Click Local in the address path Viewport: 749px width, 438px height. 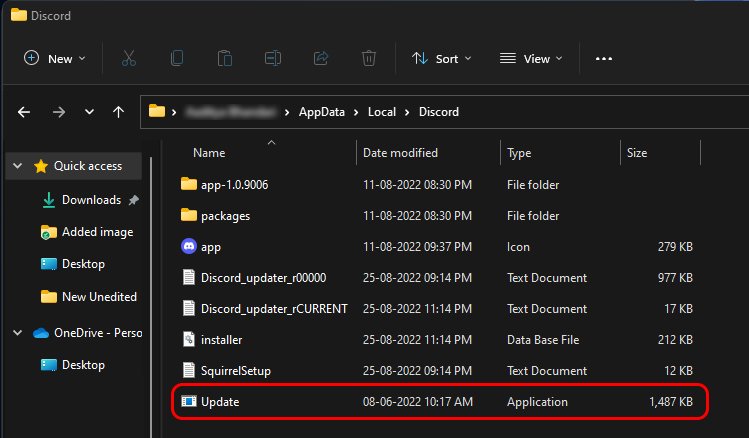pyautogui.click(x=382, y=112)
